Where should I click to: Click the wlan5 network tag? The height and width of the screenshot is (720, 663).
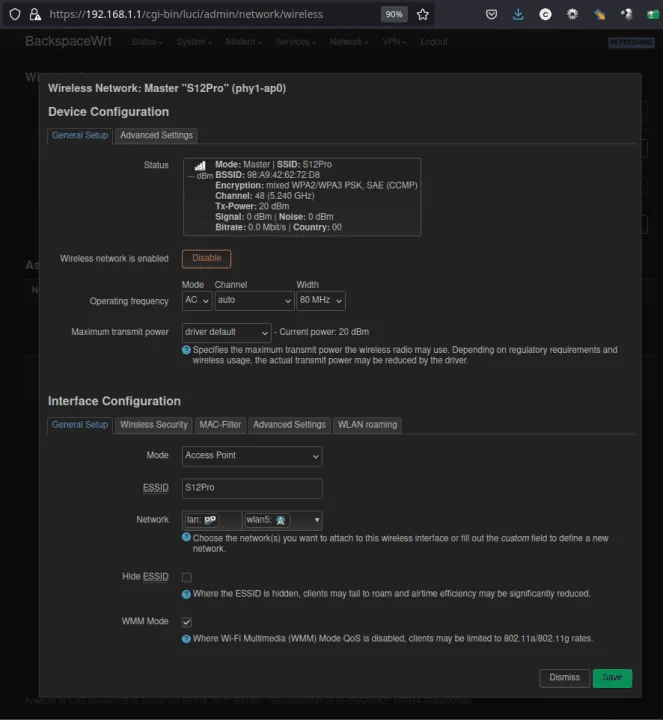click(266, 520)
